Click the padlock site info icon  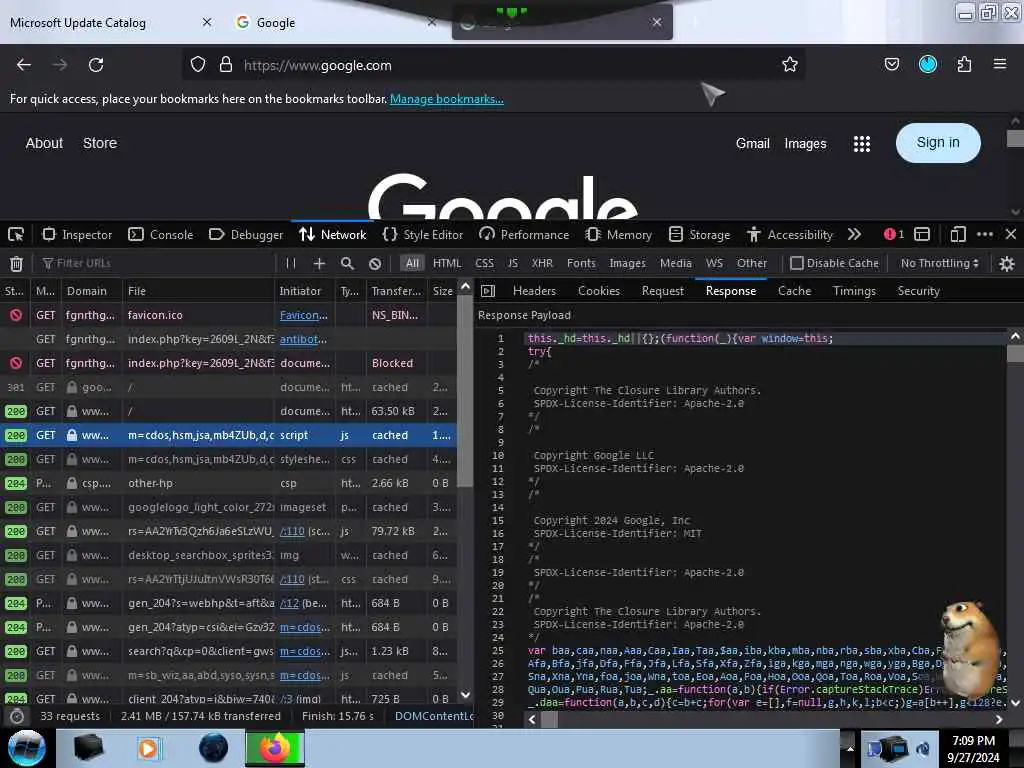click(226, 65)
